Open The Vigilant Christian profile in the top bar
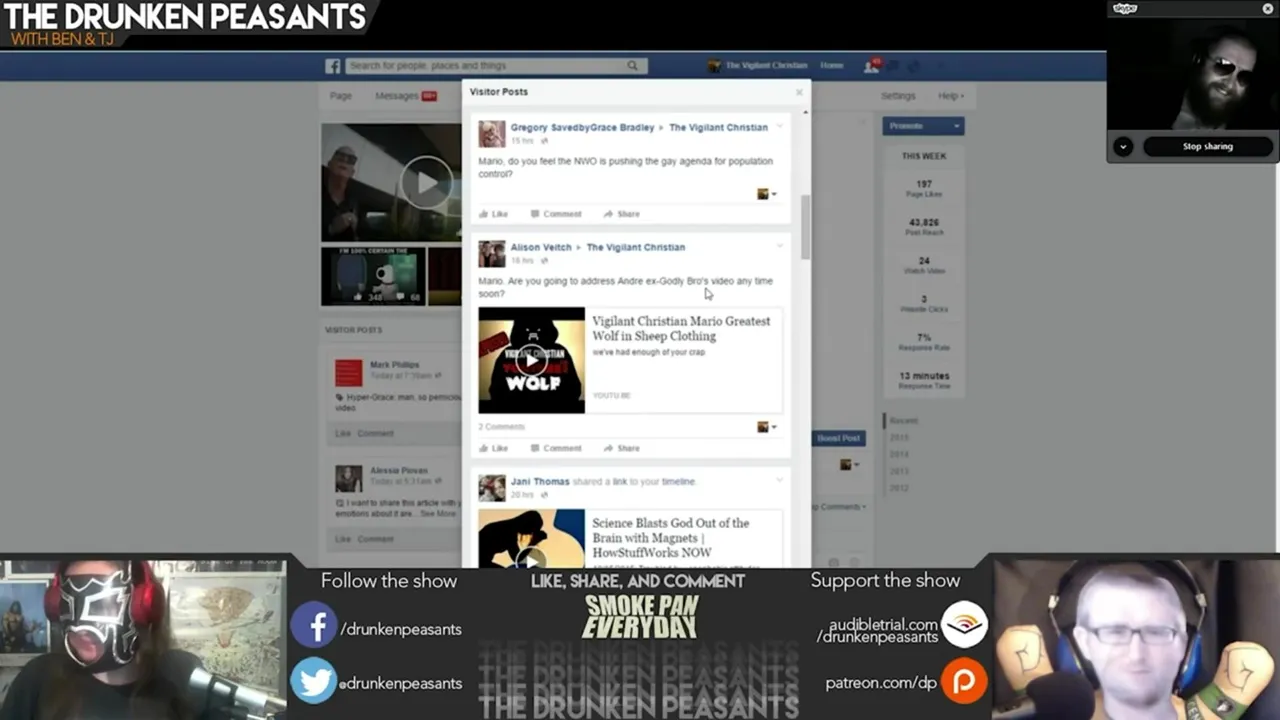The height and width of the screenshot is (720, 1280). pos(757,66)
